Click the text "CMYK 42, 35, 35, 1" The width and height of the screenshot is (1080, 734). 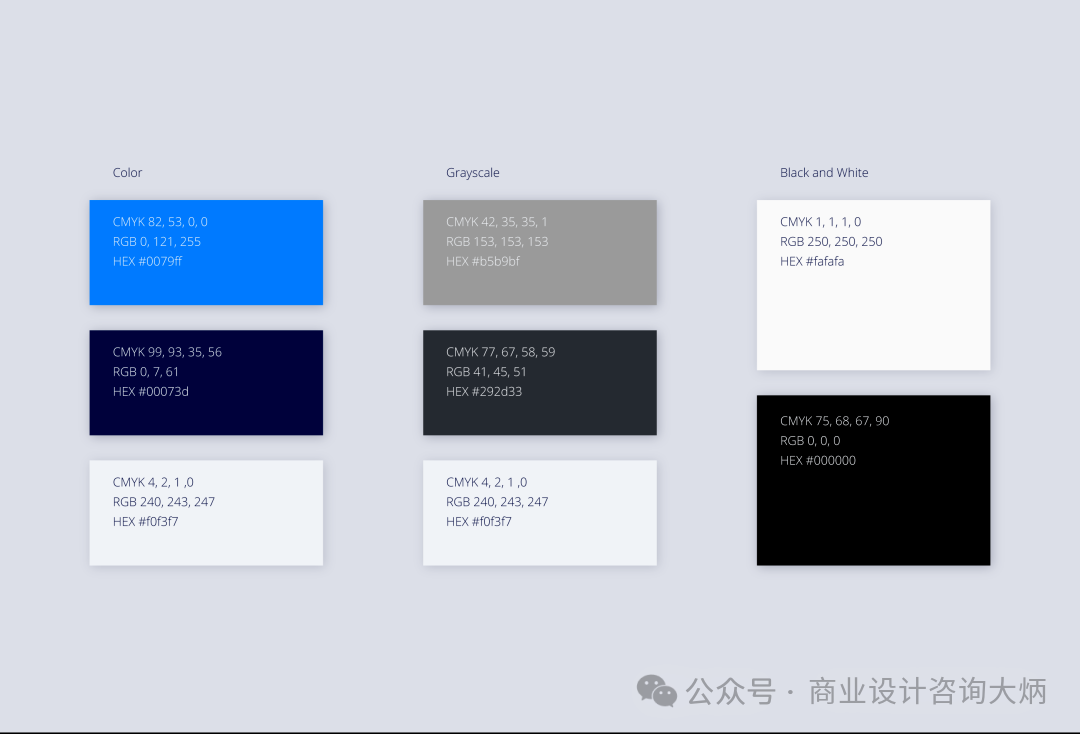point(497,222)
